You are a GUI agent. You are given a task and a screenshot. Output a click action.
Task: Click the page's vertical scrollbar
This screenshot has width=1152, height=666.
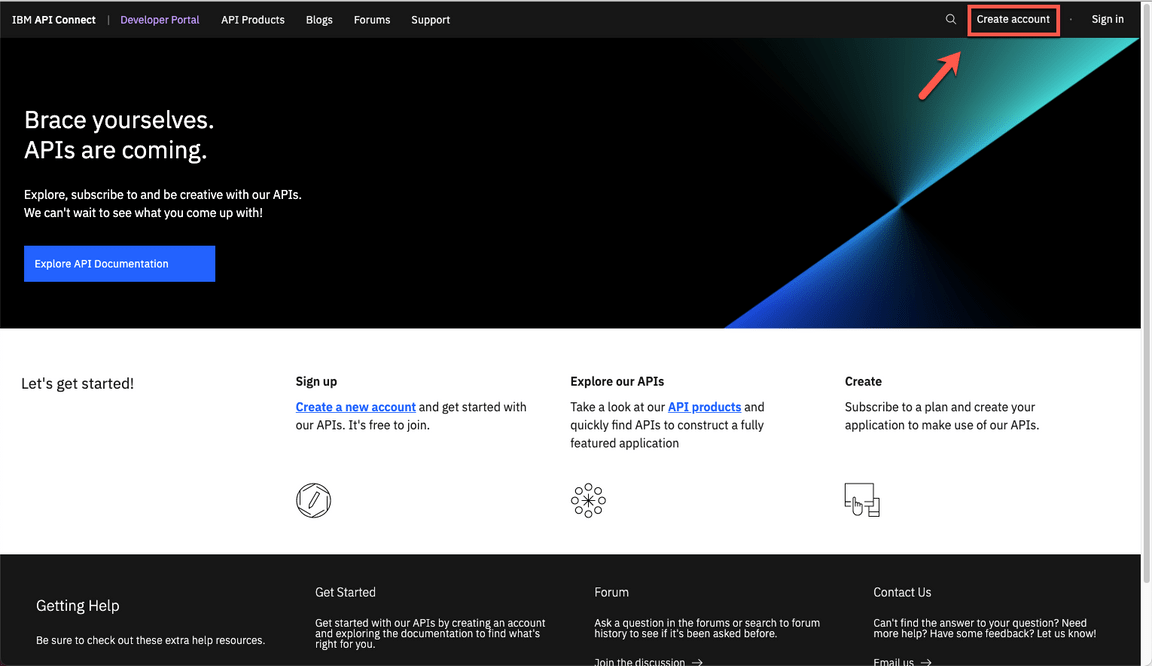pos(1146,294)
